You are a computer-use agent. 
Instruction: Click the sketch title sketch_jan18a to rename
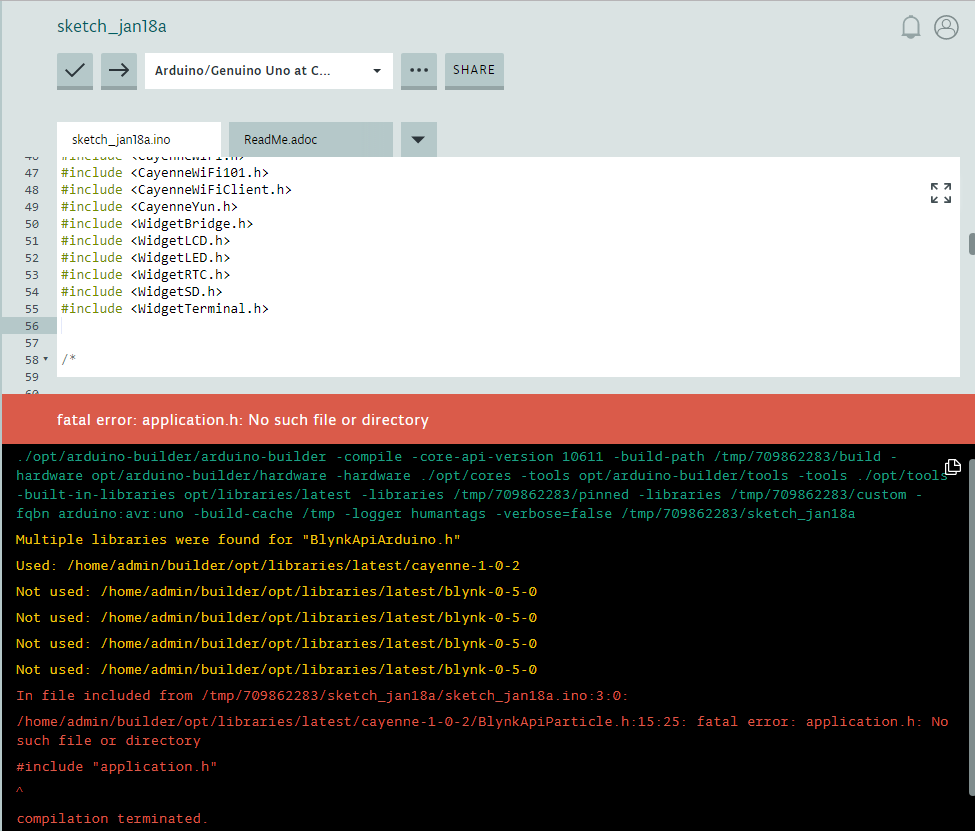(x=112, y=26)
